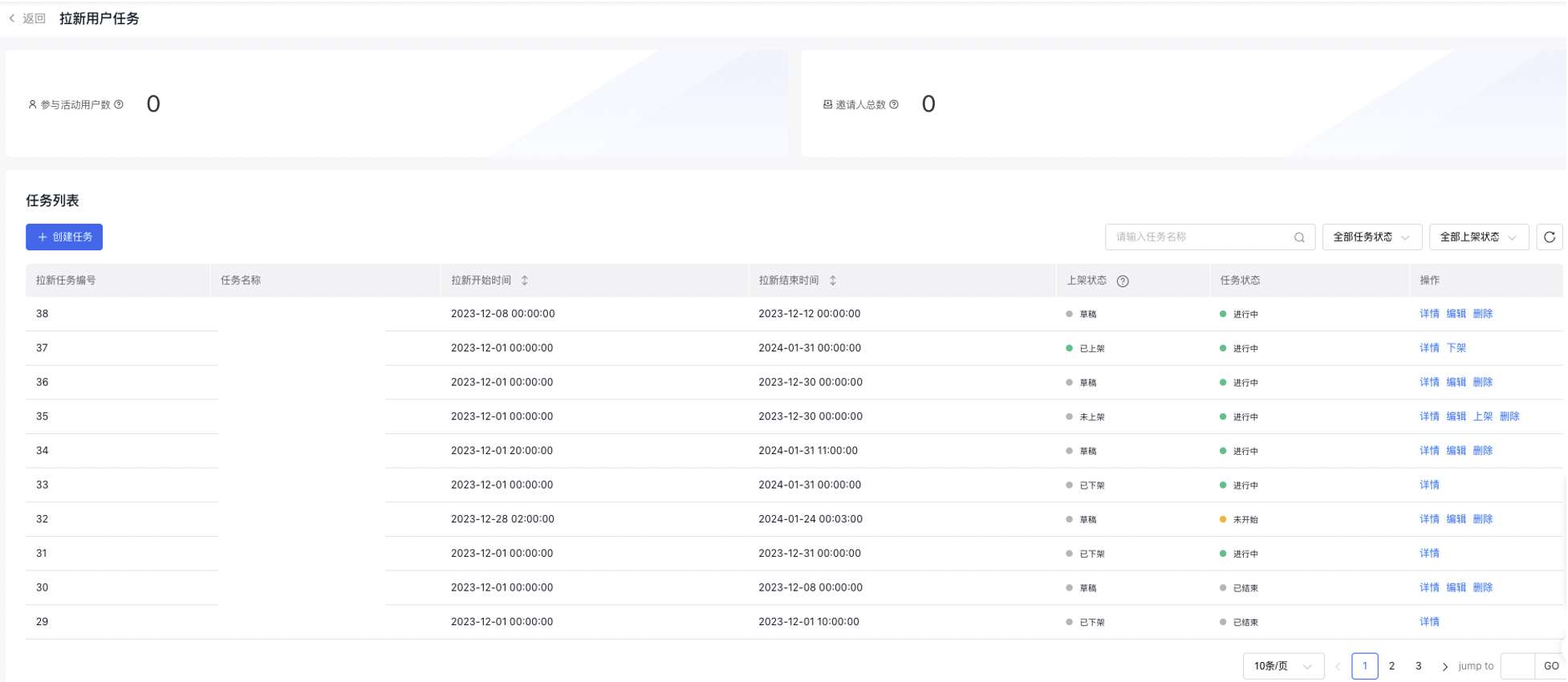The width and height of the screenshot is (1568, 682).
Task: Click the search magnifier icon
Action: [x=1298, y=237]
